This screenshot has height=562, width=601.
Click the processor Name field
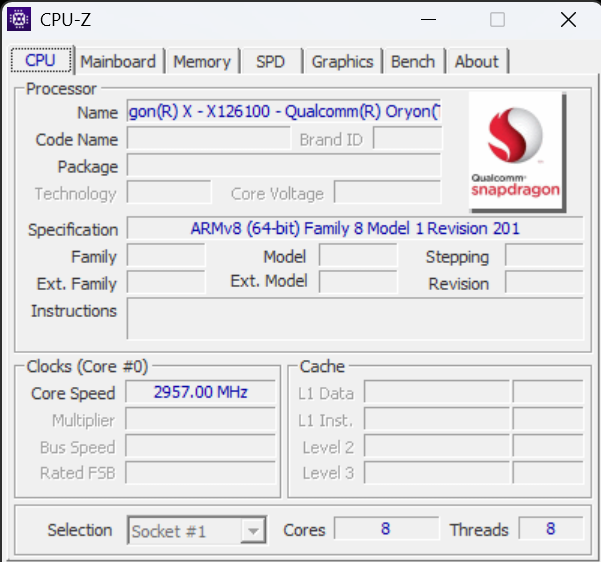pos(284,112)
